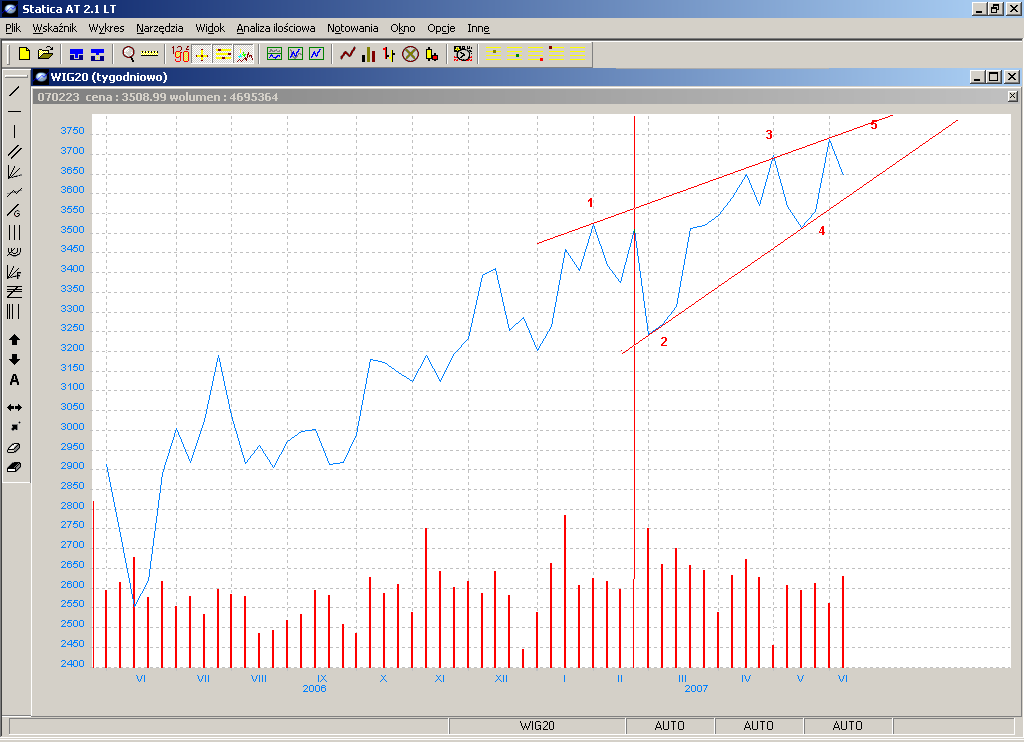The image size is (1024, 742).
Task: Select the ruler measurement tool
Action: (x=150, y=54)
